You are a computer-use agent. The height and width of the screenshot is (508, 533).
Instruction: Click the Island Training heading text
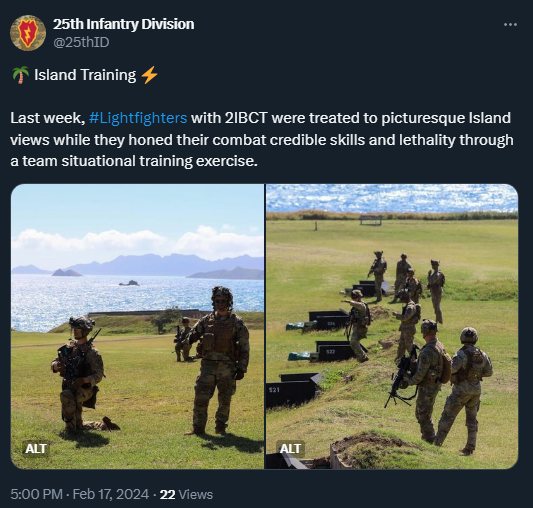tap(85, 75)
